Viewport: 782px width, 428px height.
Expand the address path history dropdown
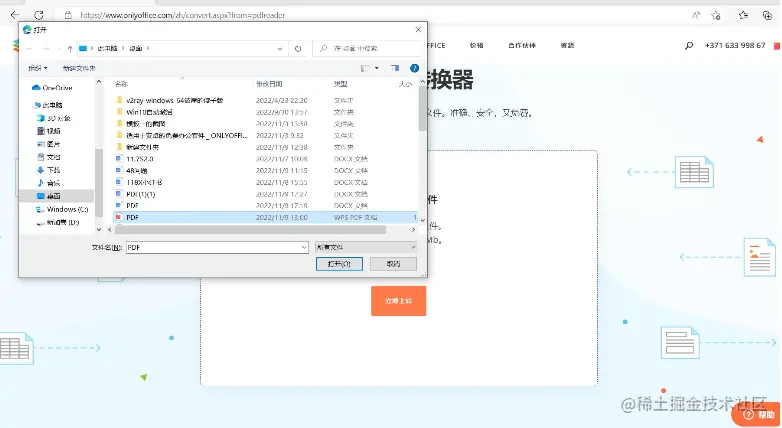(280, 48)
